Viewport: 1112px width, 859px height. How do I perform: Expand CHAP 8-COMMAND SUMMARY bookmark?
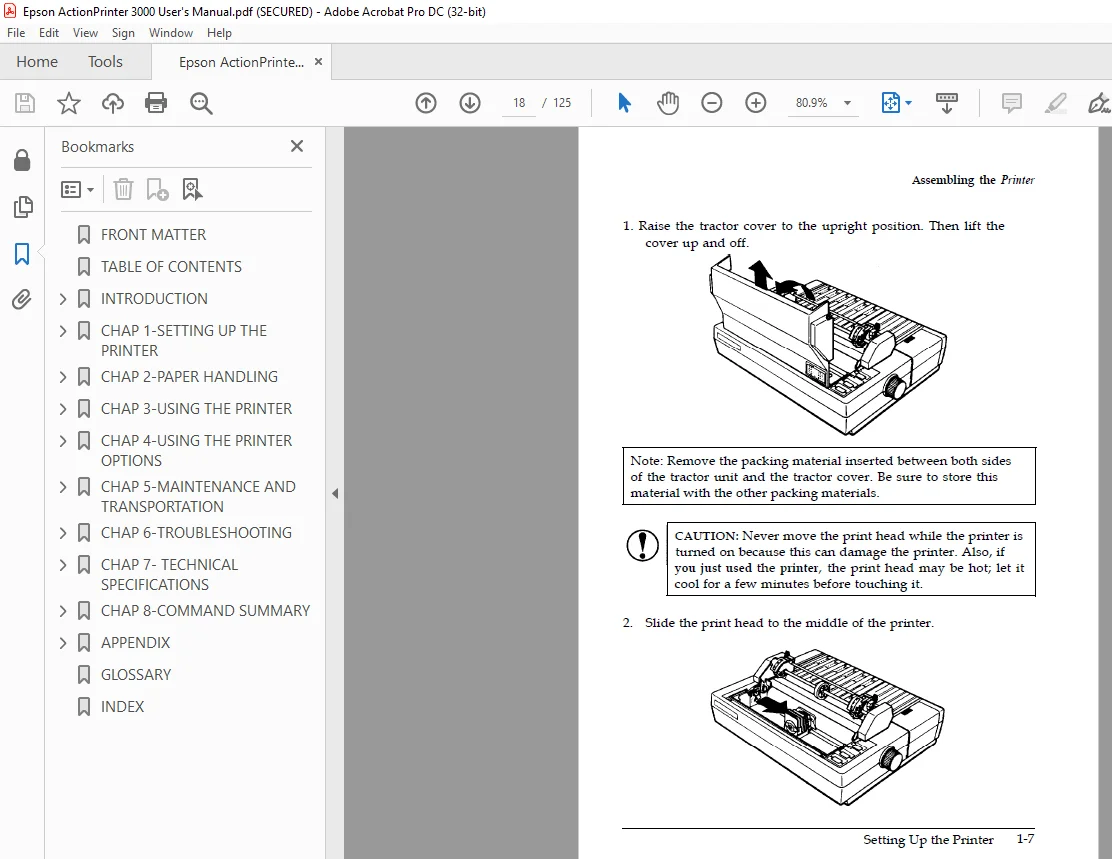pyautogui.click(x=62, y=611)
